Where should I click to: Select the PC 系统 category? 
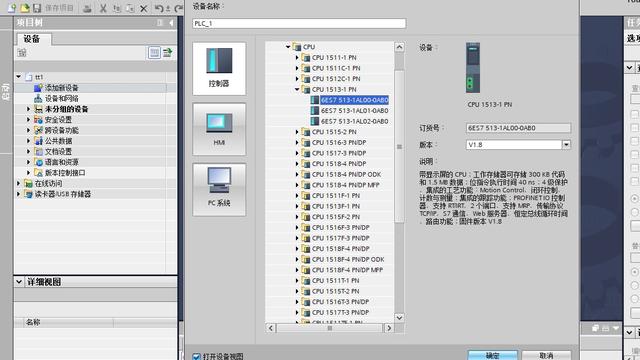click(x=219, y=189)
